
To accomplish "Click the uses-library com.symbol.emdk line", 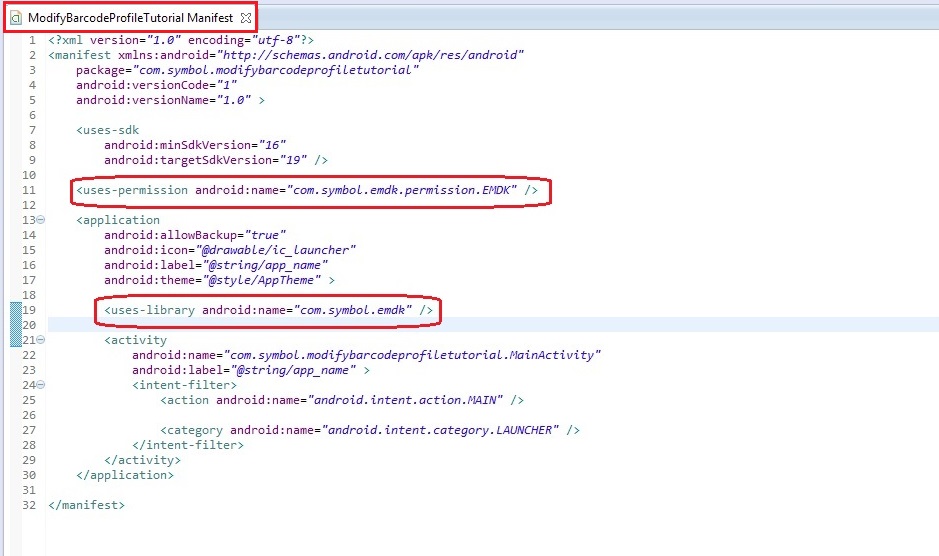I will 268,311.
